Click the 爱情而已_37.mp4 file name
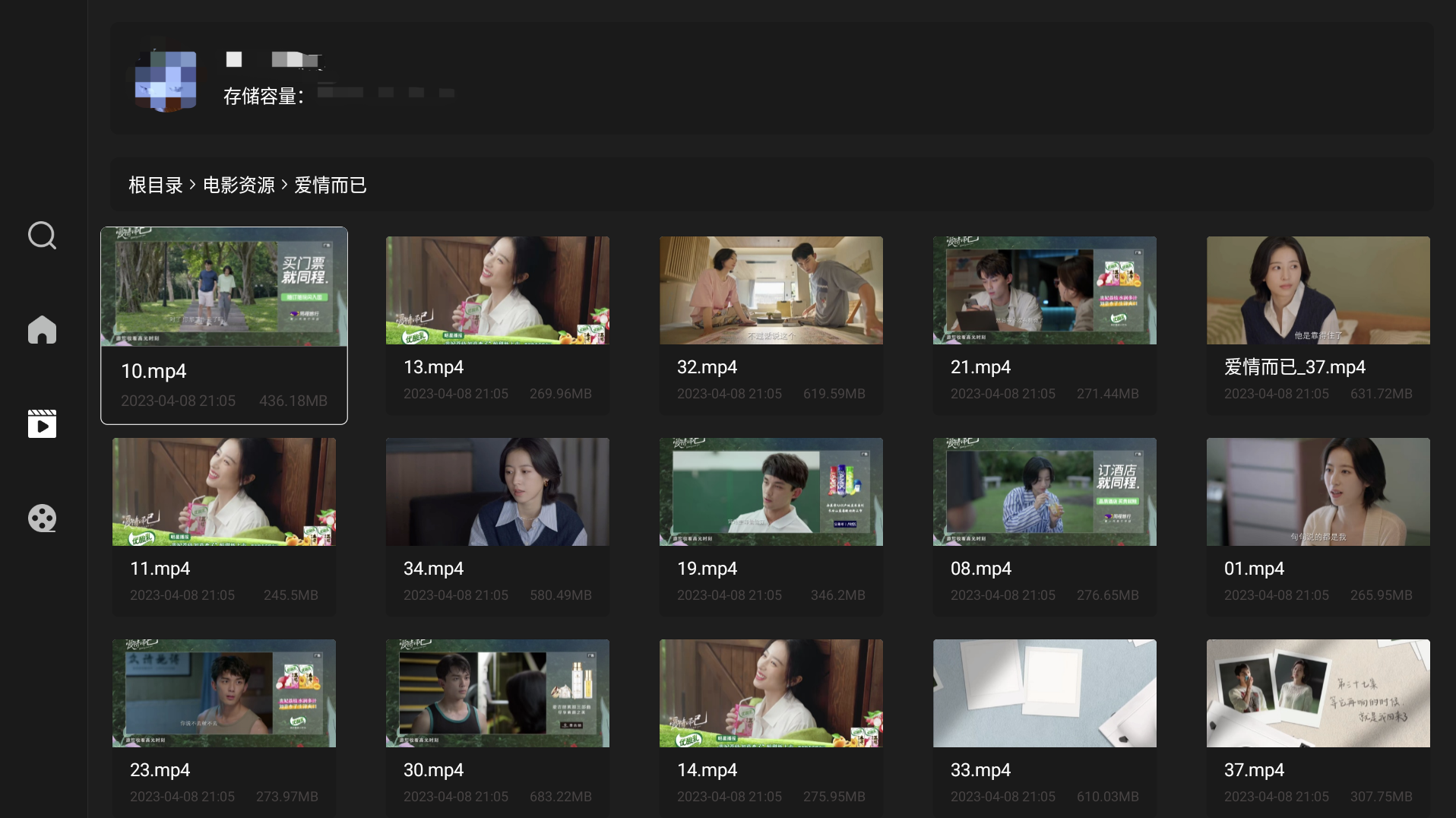Image resolution: width=1456 pixels, height=818 pixels. (x=1295, y=367)
